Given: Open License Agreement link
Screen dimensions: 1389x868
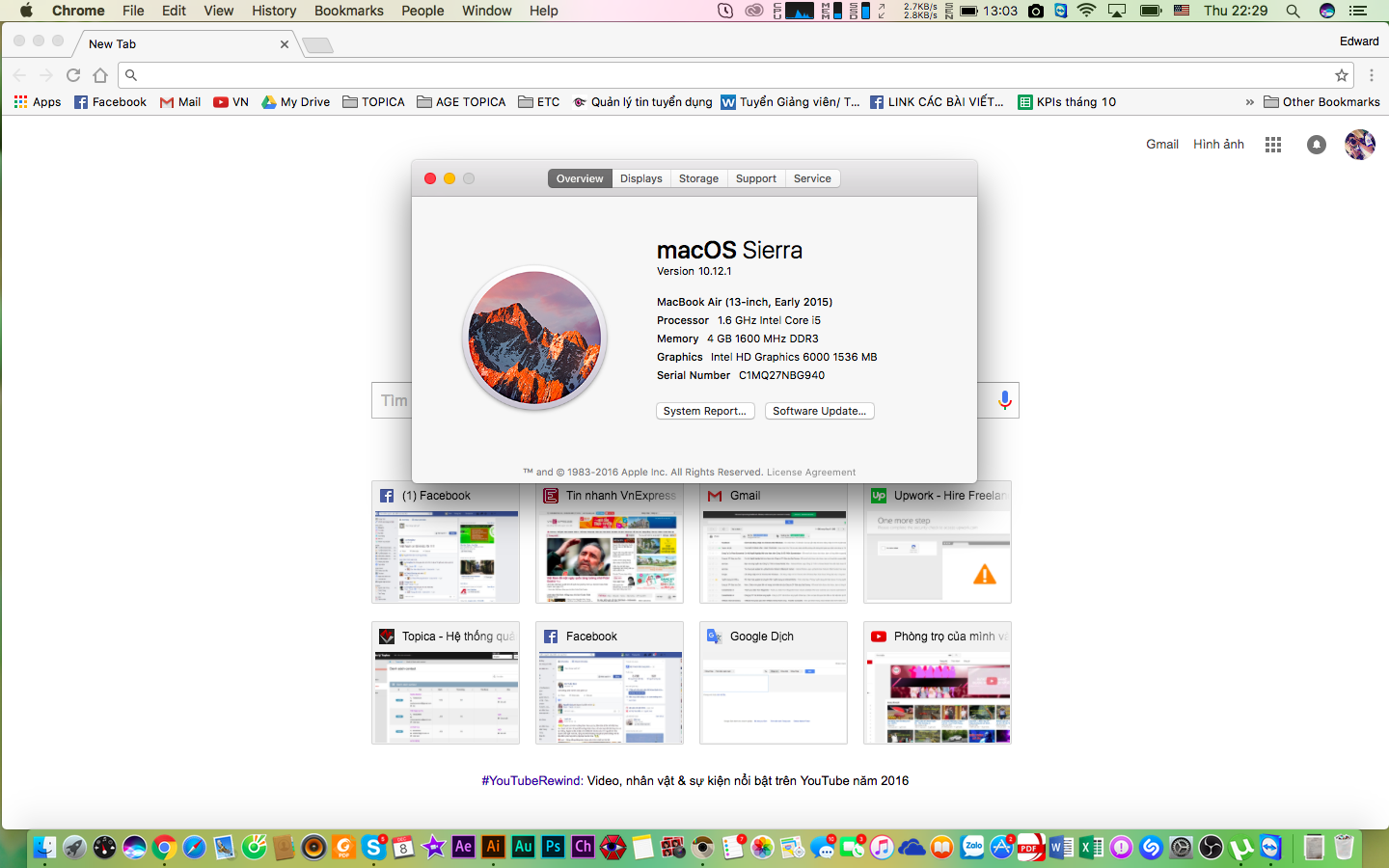Looking at the screenshot, I should tap(811, 473).
